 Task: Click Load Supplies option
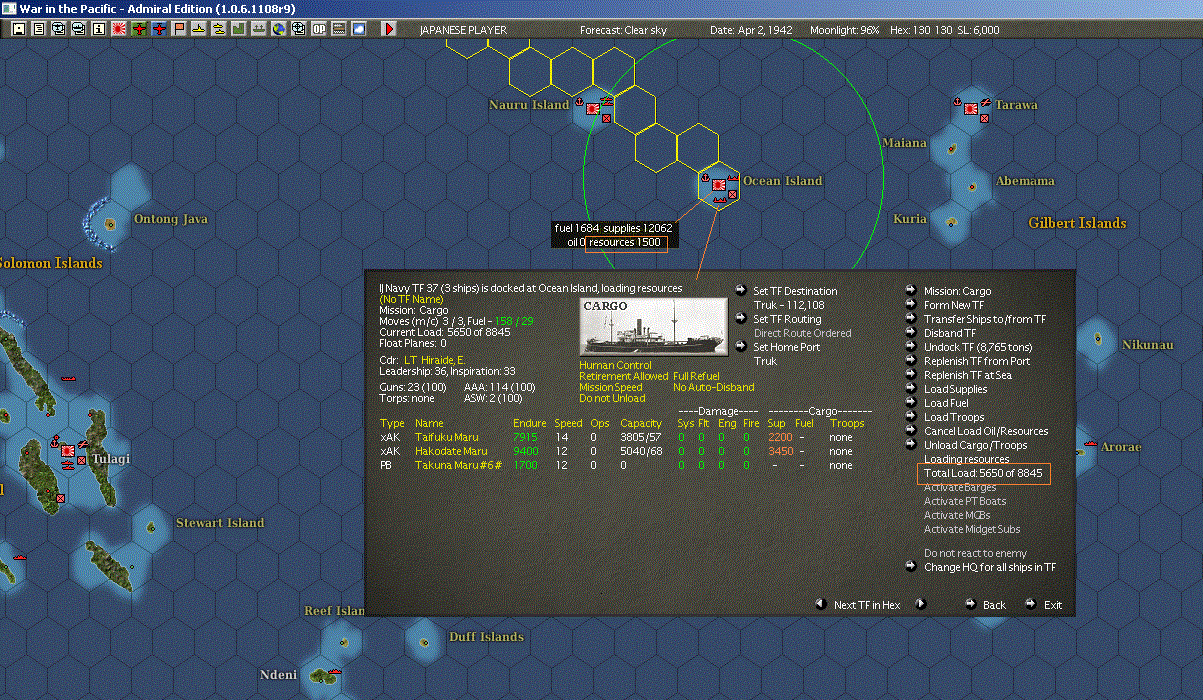click(x=955, y=389)
